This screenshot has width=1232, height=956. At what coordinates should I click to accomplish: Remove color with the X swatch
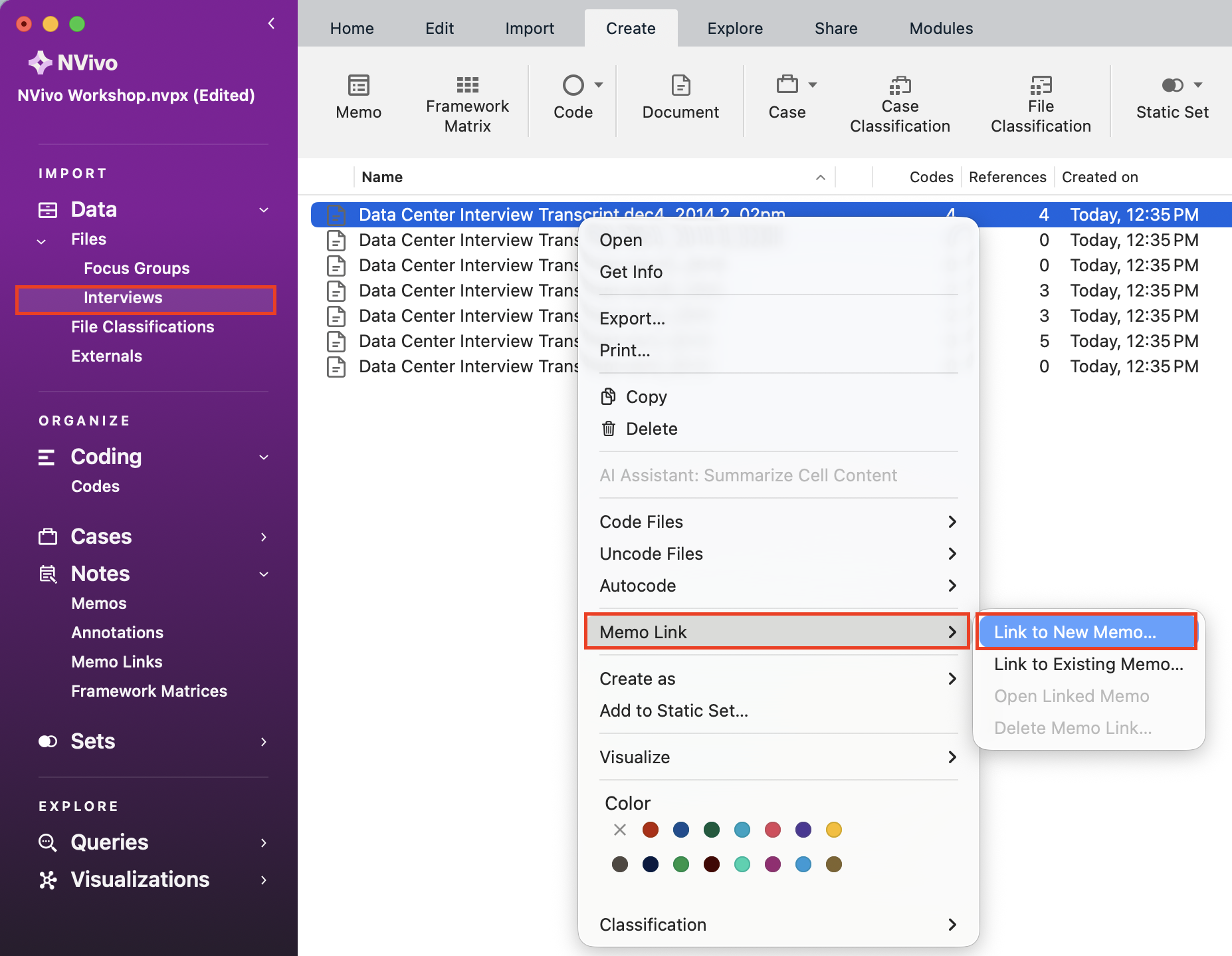pos(620,830)
